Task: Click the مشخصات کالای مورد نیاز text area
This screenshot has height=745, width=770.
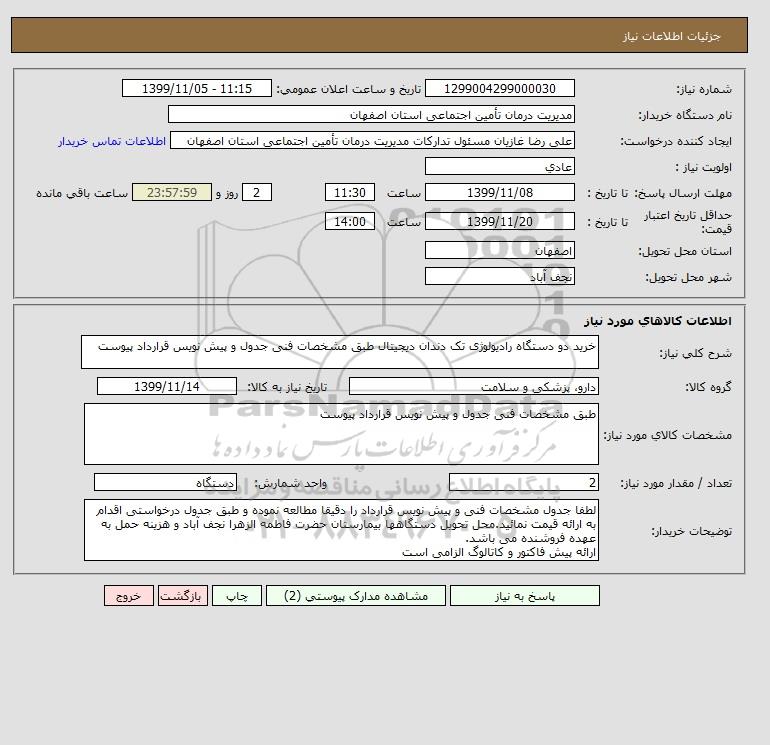Action: coord(341,434)
